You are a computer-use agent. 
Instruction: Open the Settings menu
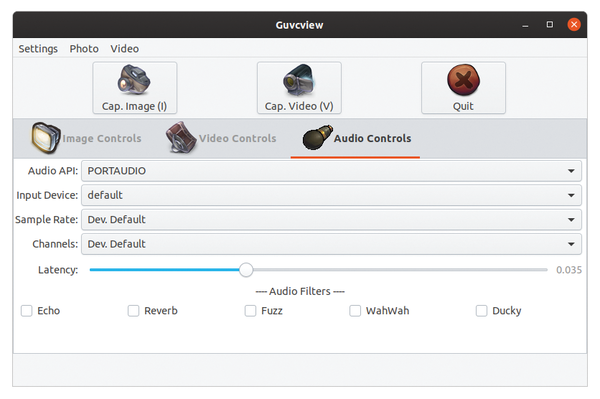click(38, 49)
